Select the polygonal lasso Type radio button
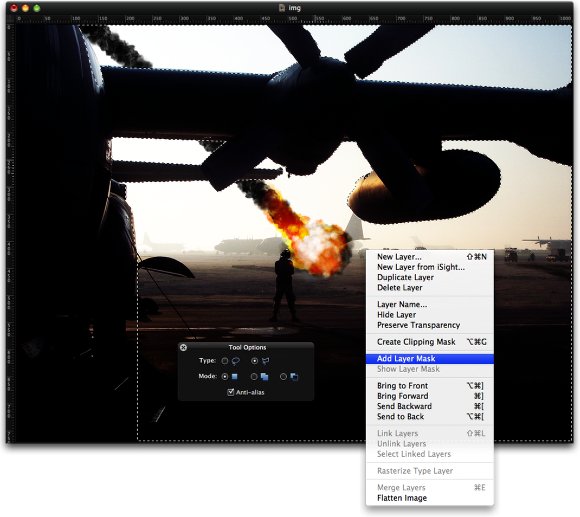Viewport: 580px width, 517px height. [254, 361]
